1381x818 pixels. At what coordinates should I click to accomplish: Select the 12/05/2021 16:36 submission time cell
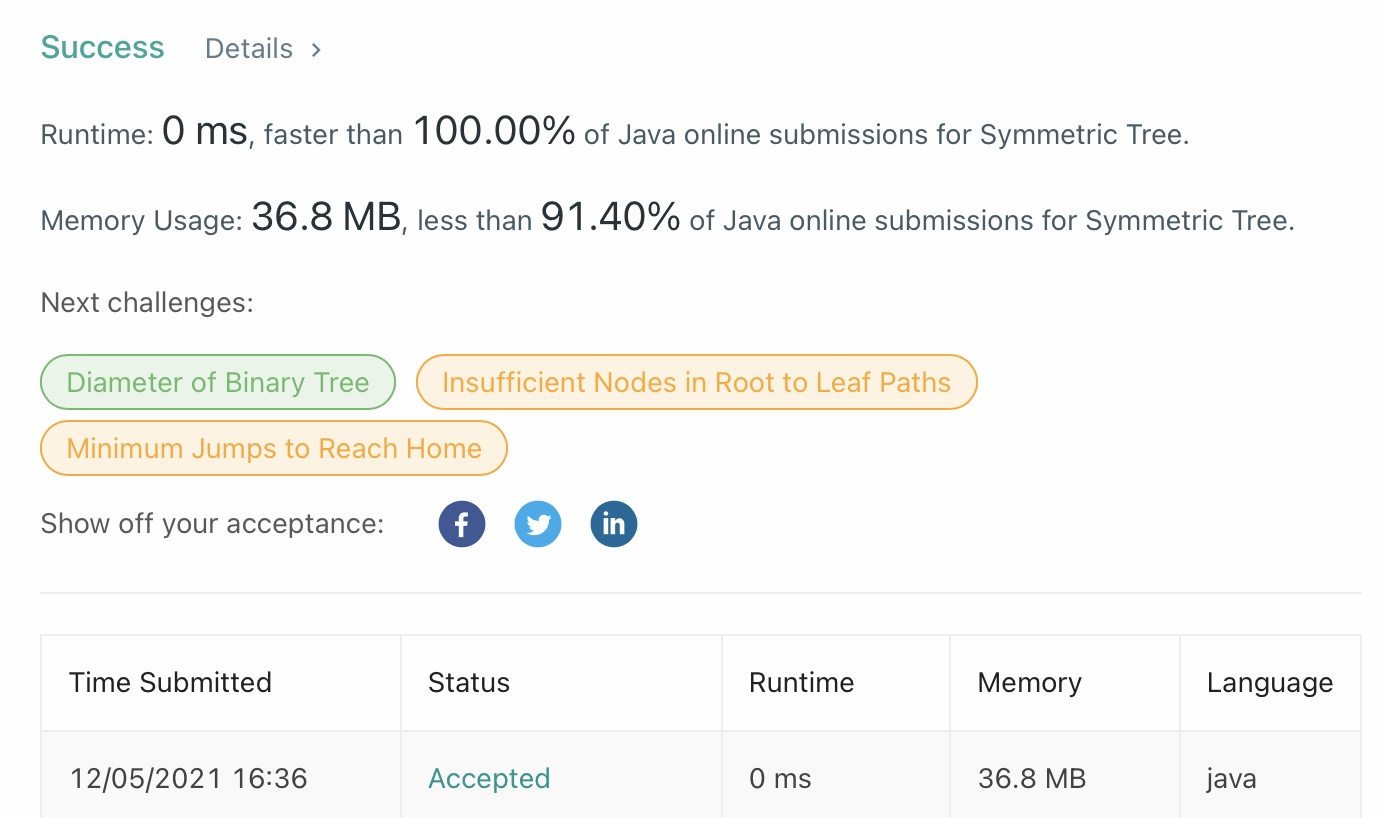tap(188, 778)
